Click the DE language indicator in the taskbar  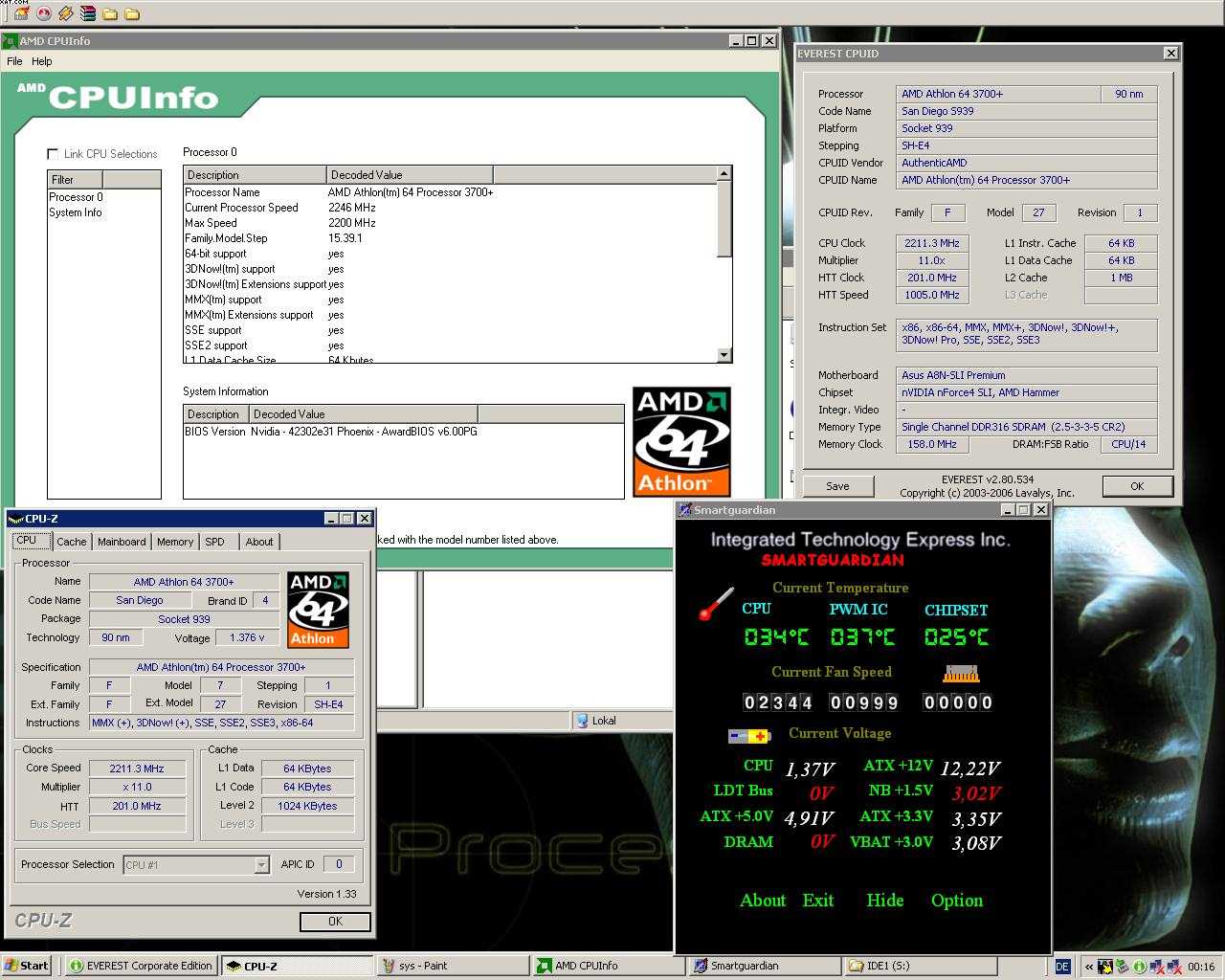click(1062, 967)
